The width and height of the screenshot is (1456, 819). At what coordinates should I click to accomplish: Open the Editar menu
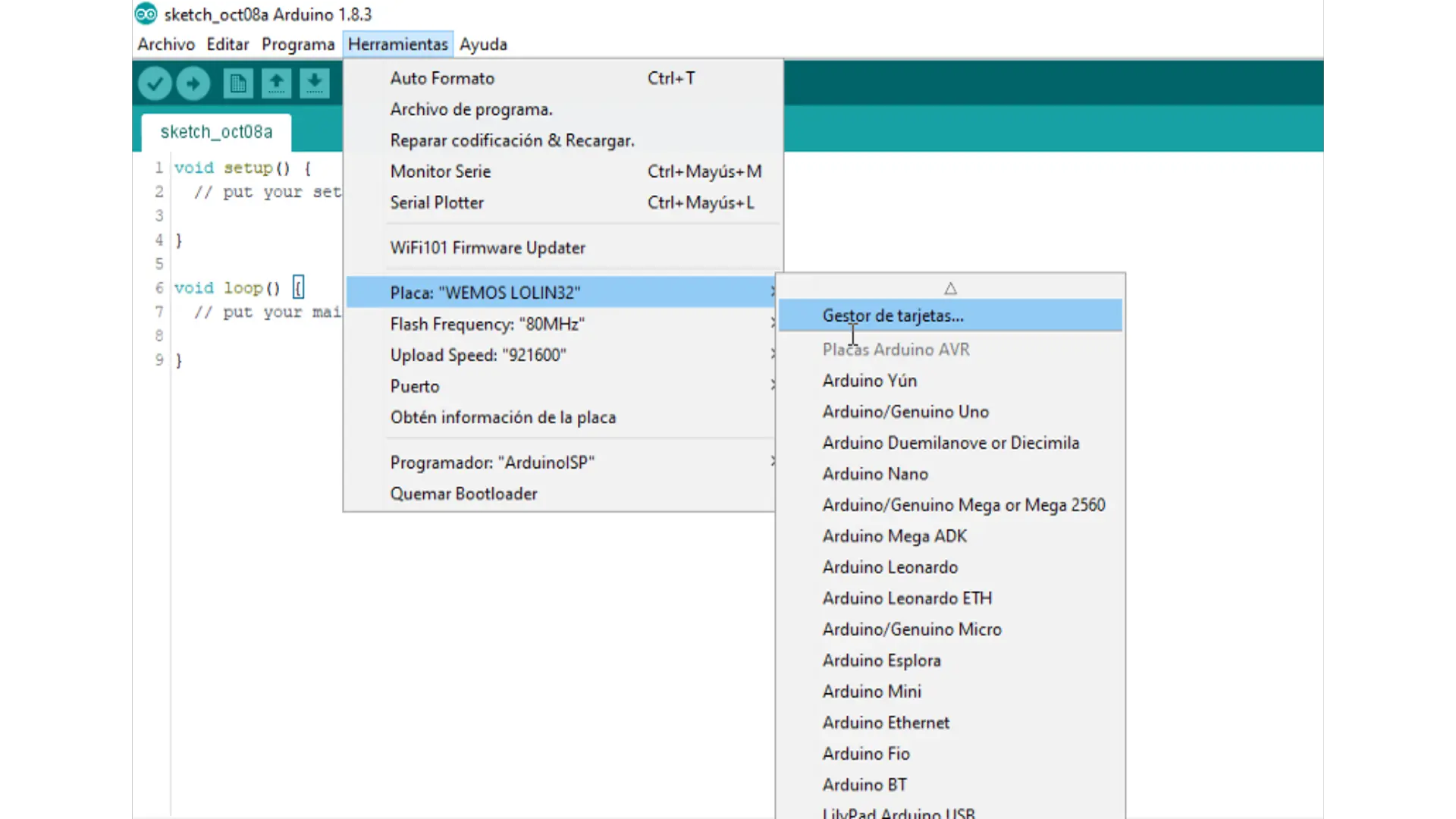click(227, 44)
